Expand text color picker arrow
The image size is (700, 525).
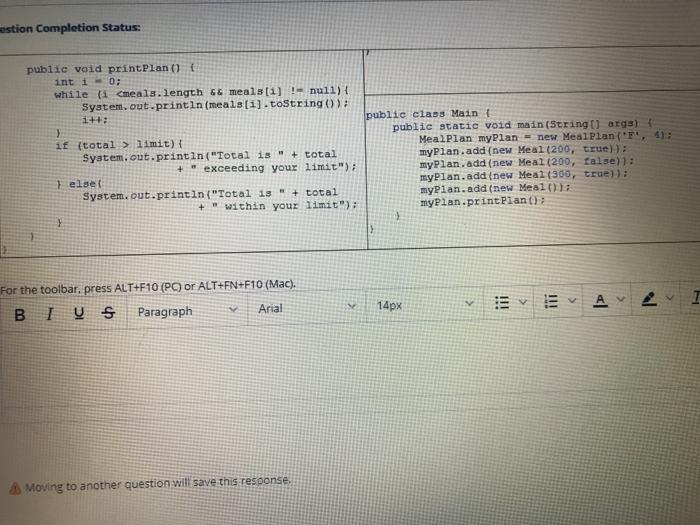pos(621,299)
